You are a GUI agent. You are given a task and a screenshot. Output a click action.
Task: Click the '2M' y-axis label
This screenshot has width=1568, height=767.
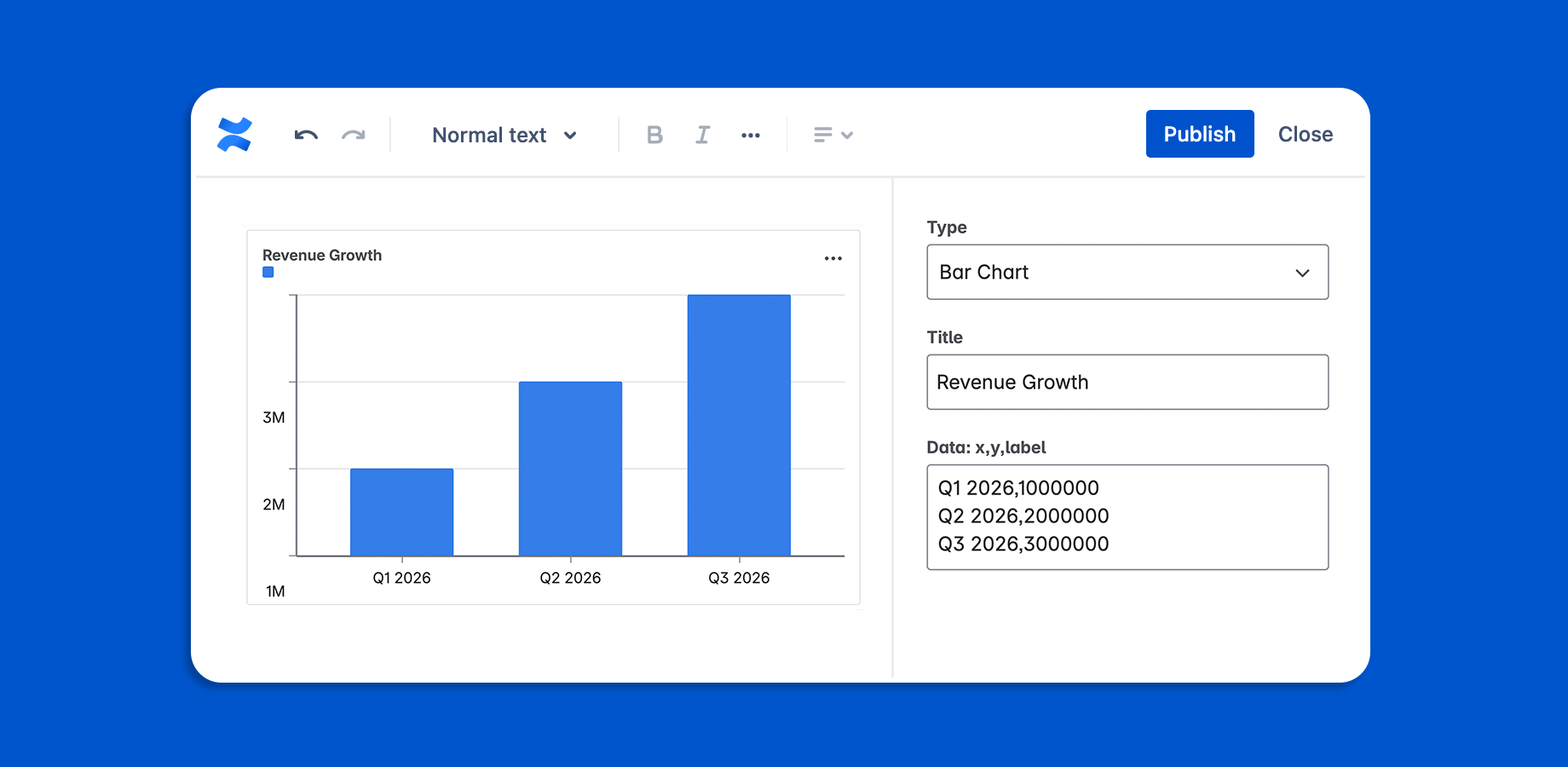pyautogui.click(x=274, y=505)
